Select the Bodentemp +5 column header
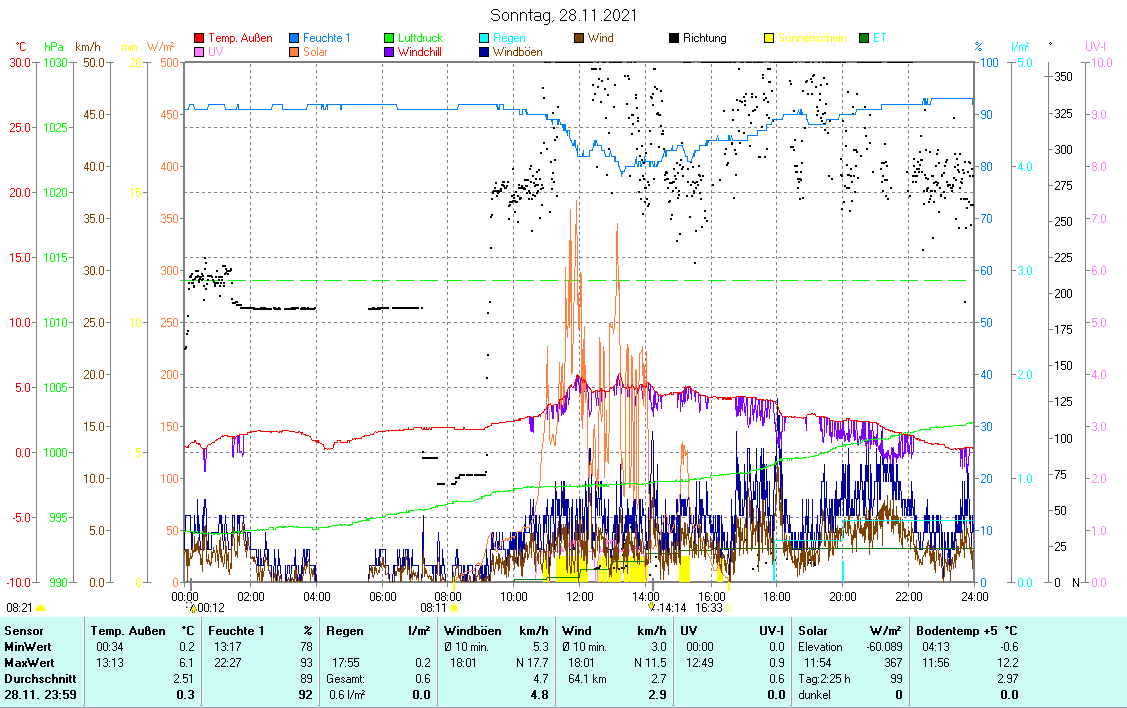Image resolution: width=1127 pixels, height=708 pixels. (x=952, y=631)
